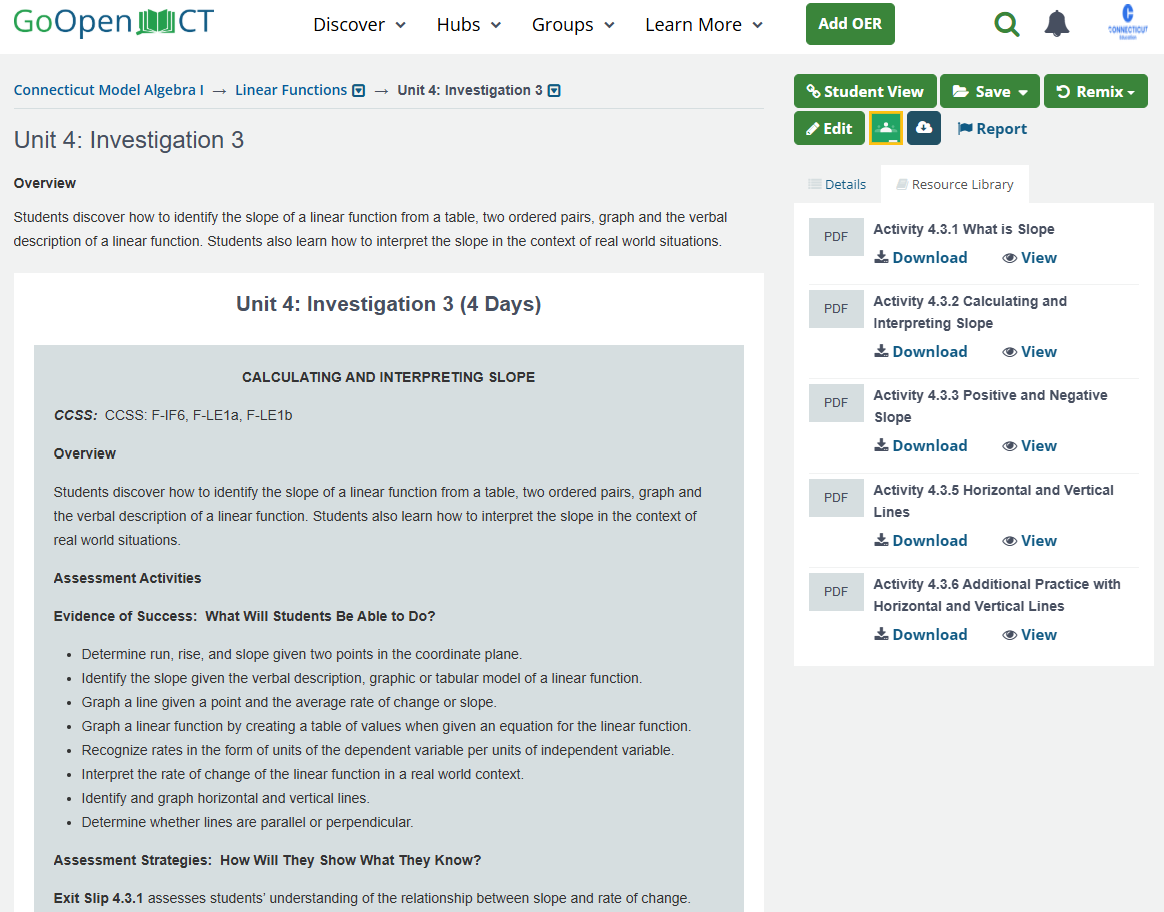Download Activity 4.3.1 What is Slope
The height and width of the screenshot is (912, 1164).
pyautogui.click(x=920, y=258)
